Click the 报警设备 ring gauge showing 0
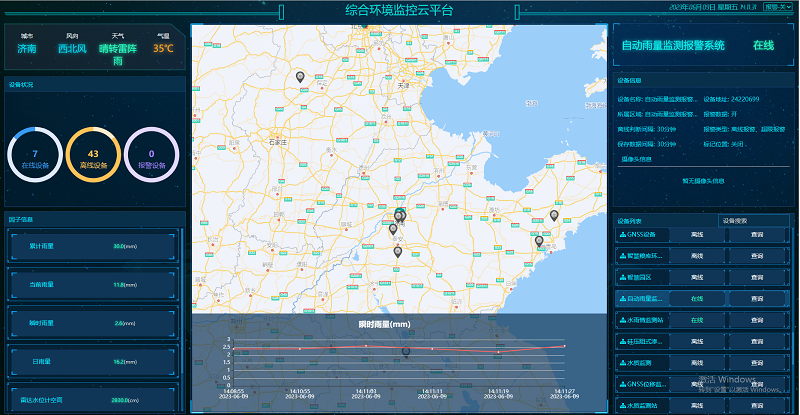Image resolution: width=800 pixels, height=415 pixels. coord(152,155)
